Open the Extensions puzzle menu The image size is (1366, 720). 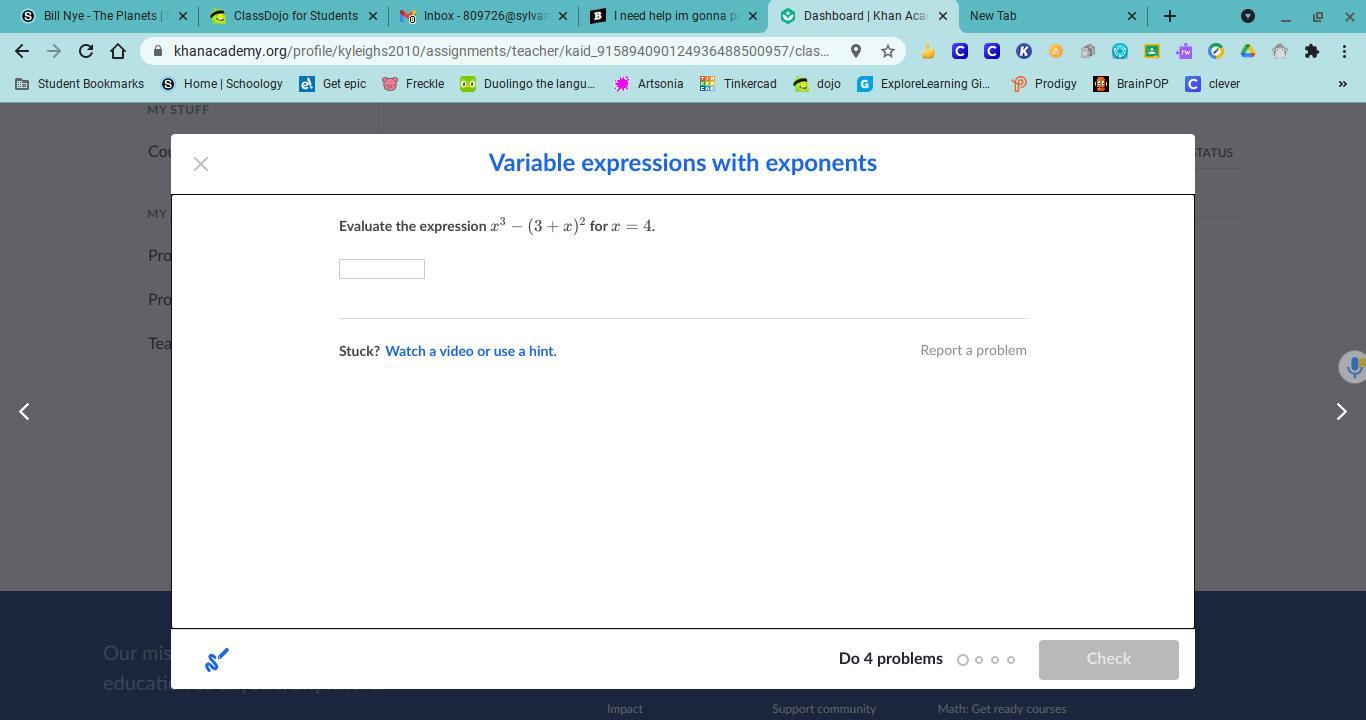tap(1312, 51)
